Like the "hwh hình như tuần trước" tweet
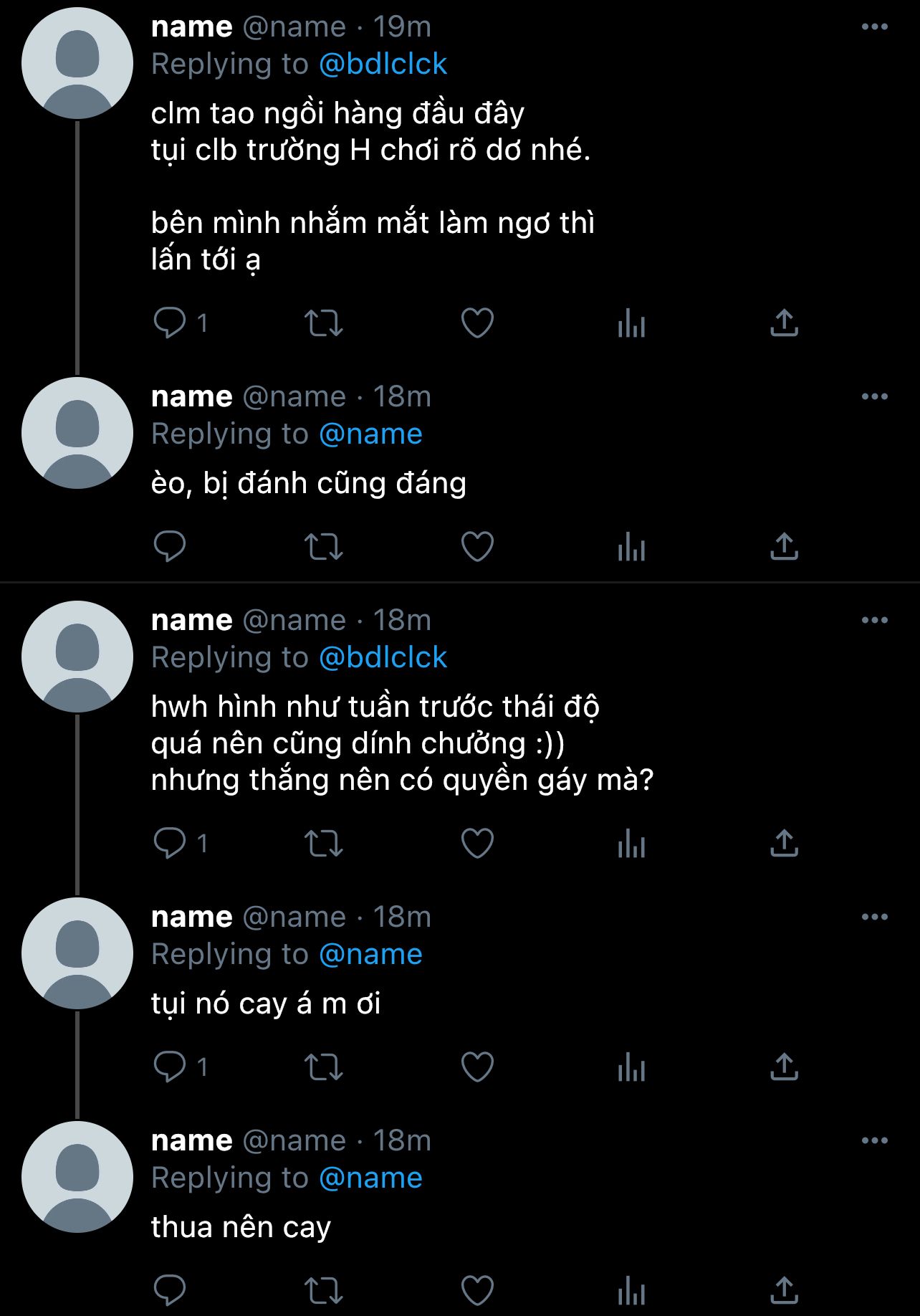 477,843
